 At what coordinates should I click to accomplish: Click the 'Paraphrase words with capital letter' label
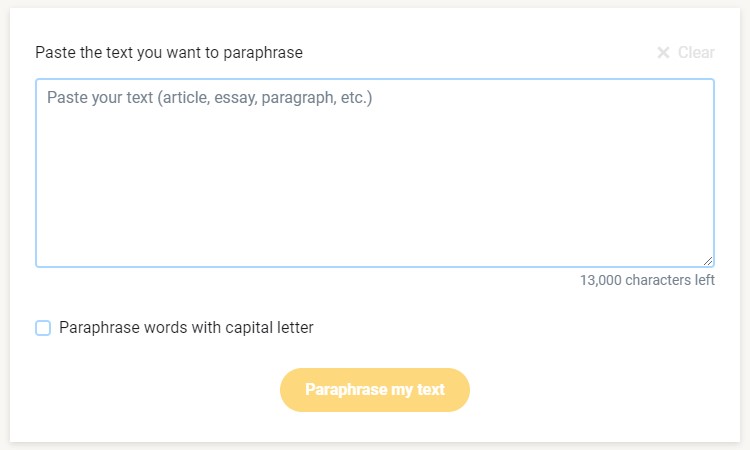186,328
